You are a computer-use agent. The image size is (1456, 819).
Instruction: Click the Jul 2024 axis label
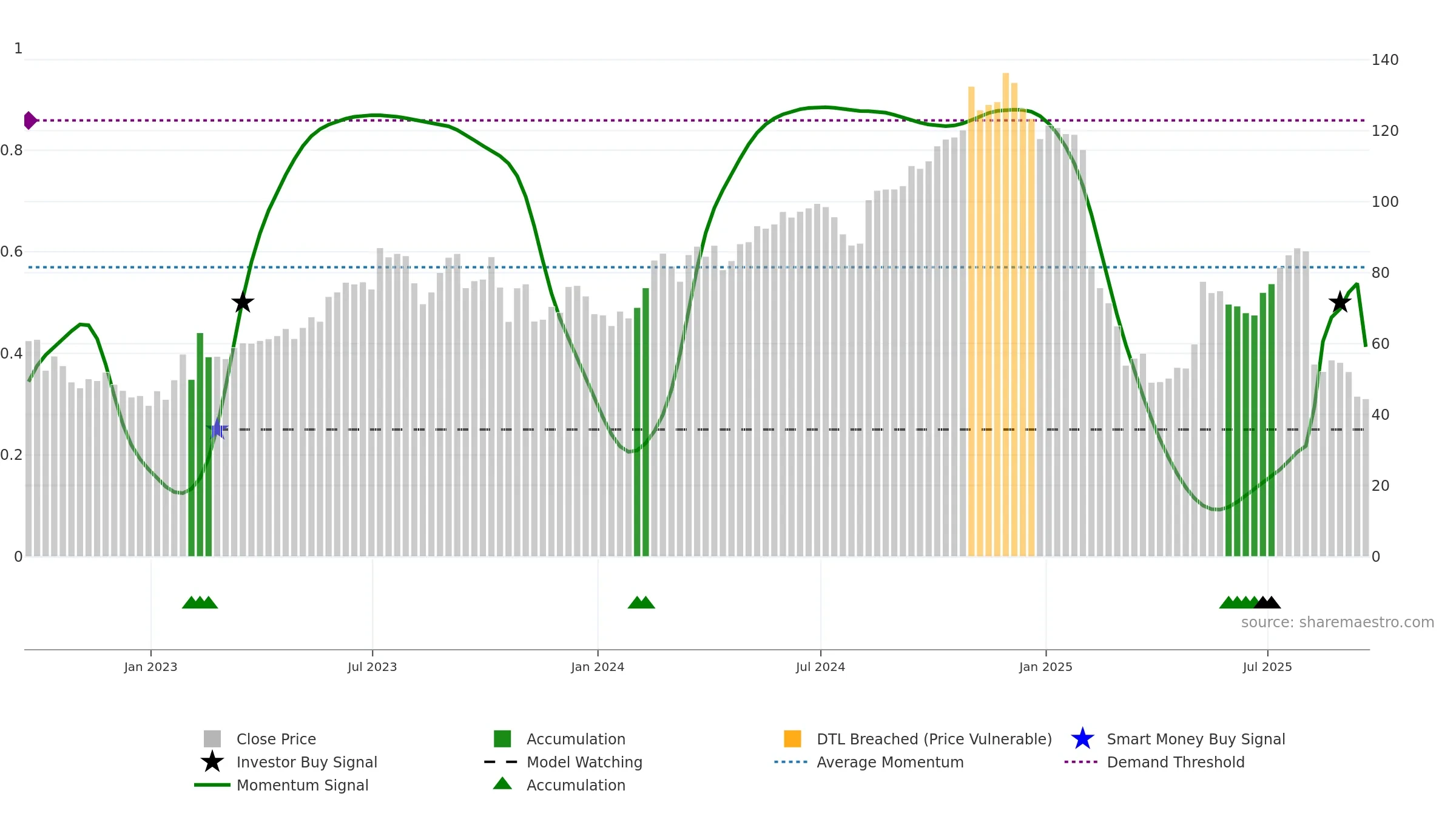[x=820, y=667]
